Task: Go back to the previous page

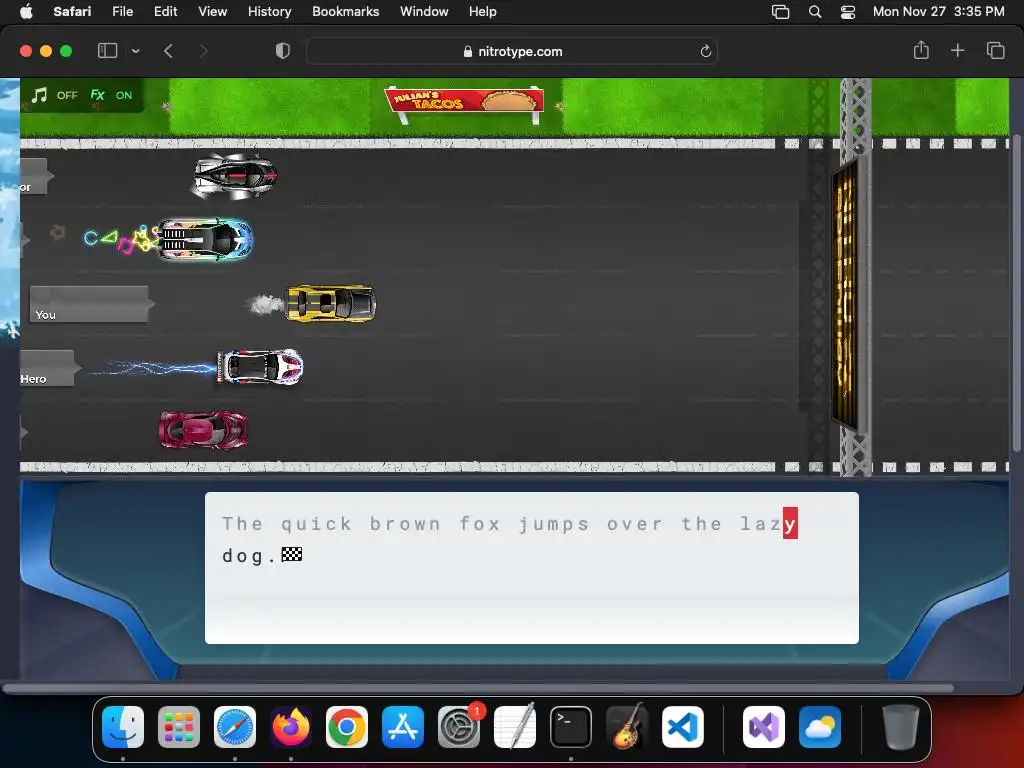Action: [x=168, y=51]
